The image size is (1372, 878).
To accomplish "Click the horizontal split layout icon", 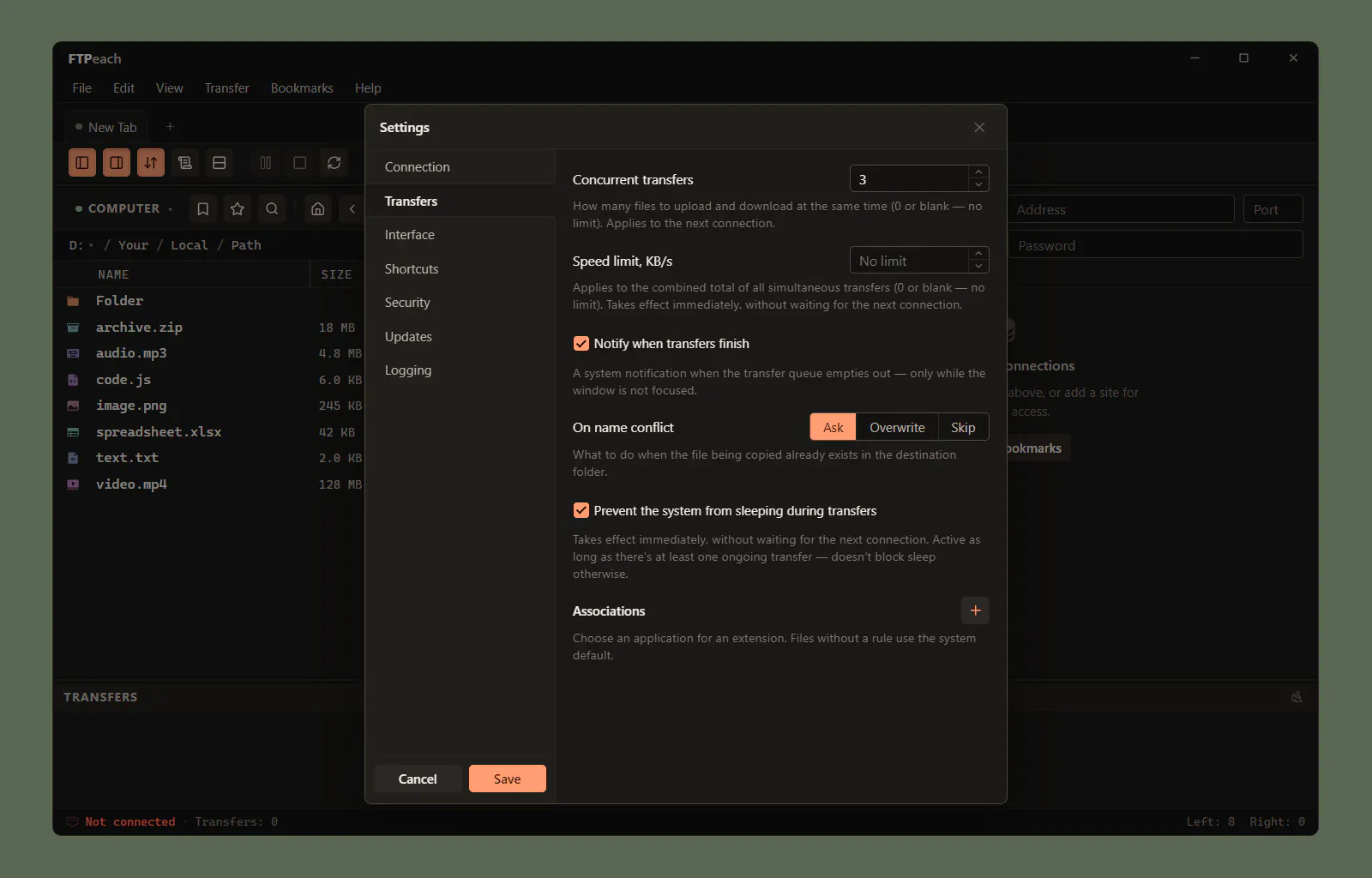I will 220,162.
